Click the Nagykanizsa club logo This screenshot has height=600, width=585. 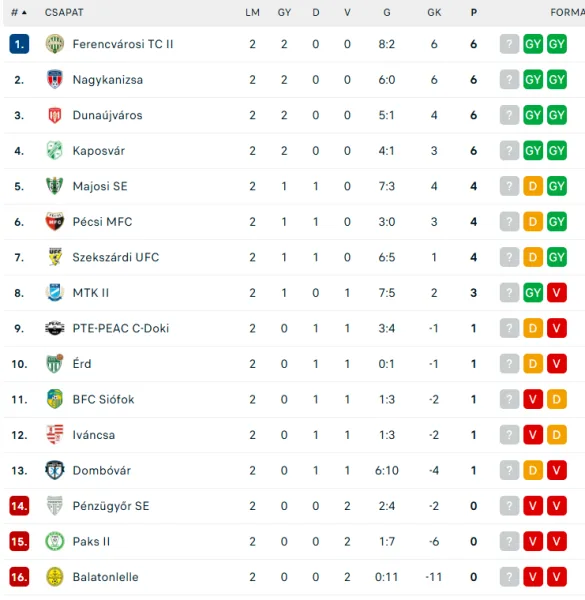55,79
